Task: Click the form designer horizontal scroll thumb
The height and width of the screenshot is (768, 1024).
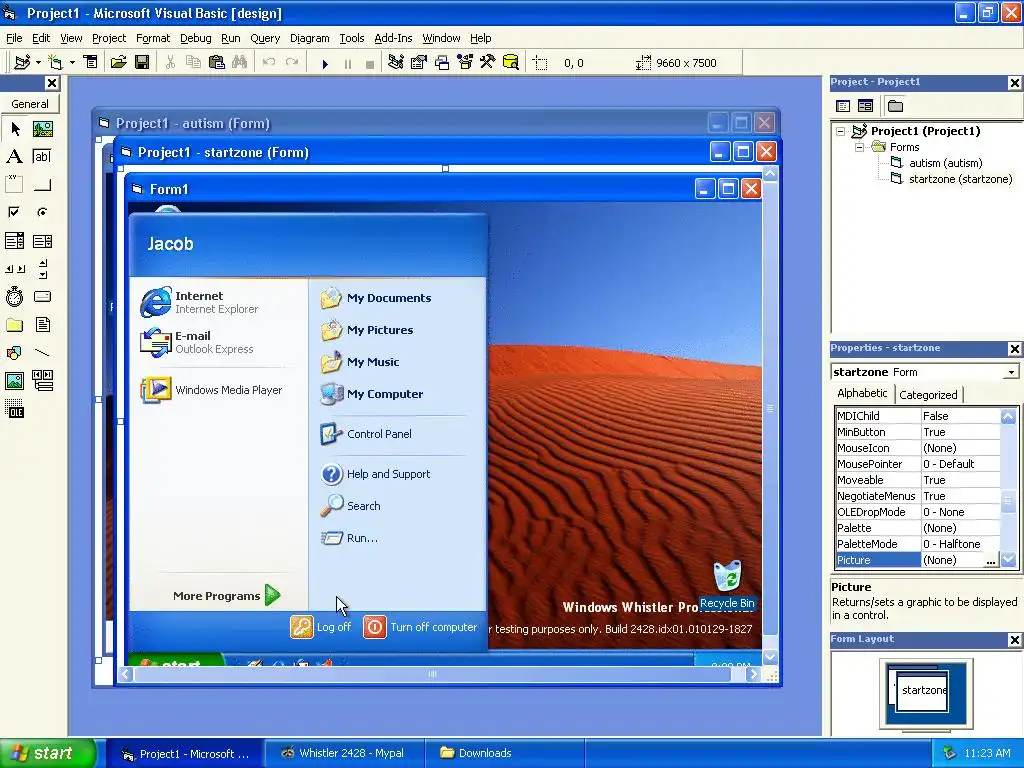Action: [432, 674]
